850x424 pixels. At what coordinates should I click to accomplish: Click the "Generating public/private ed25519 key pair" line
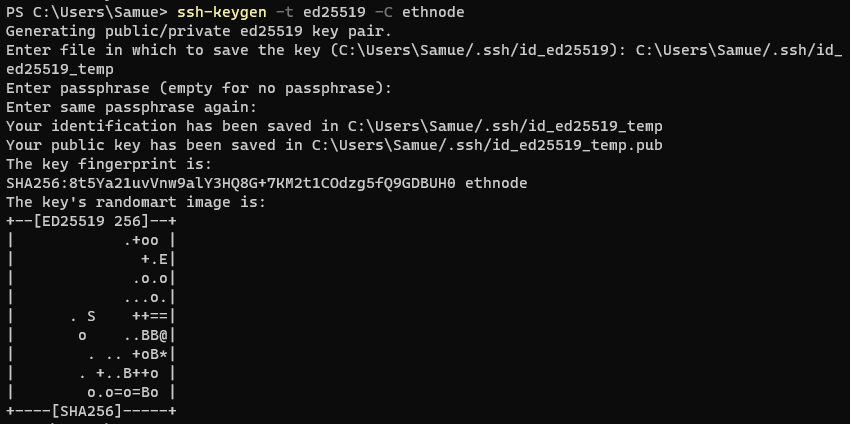pyautogui.click(x=199, y=31)
